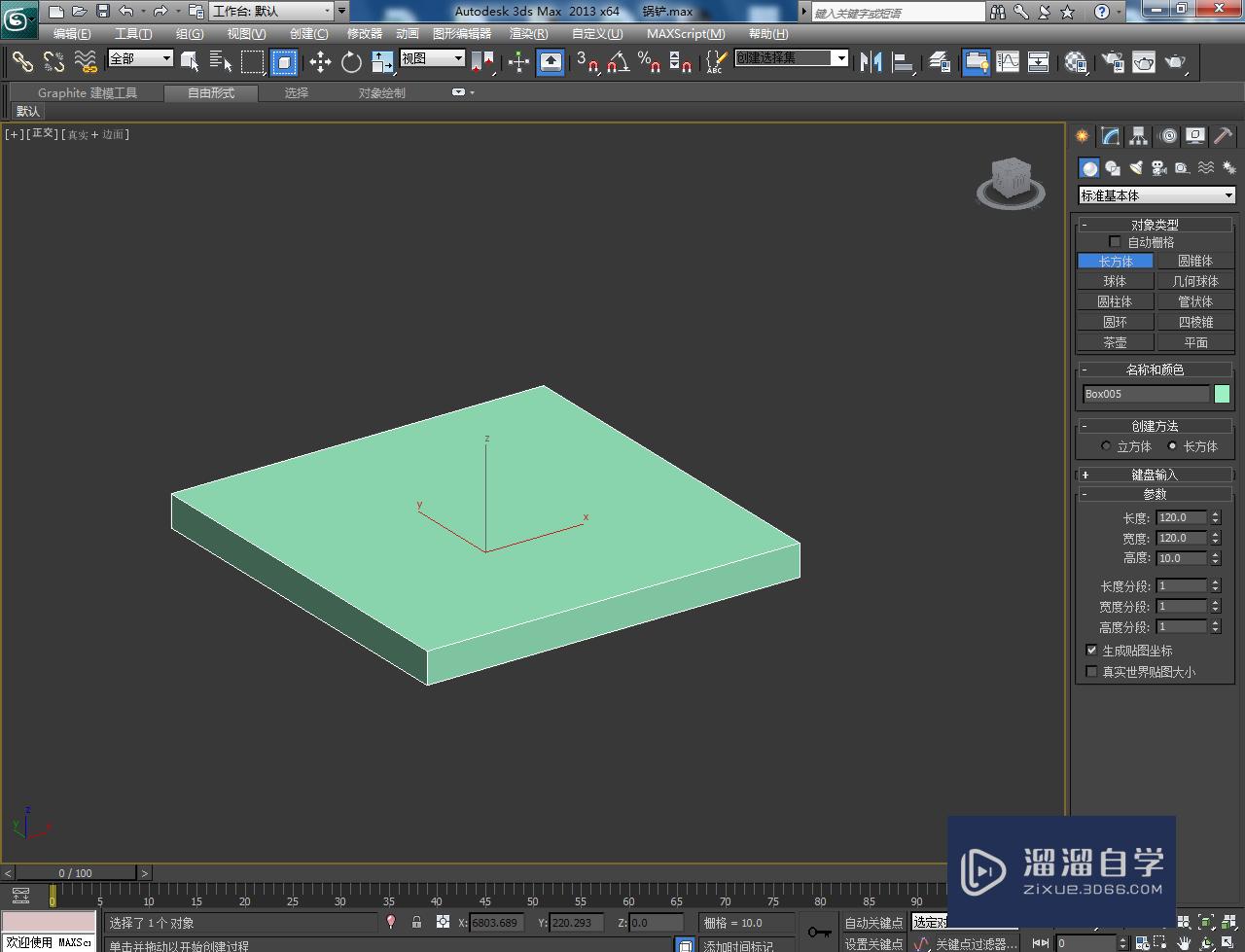Expand the 键盘输入 rollout
Image resolution: width=1245 pixels, height=952 pixels.
1155,475
